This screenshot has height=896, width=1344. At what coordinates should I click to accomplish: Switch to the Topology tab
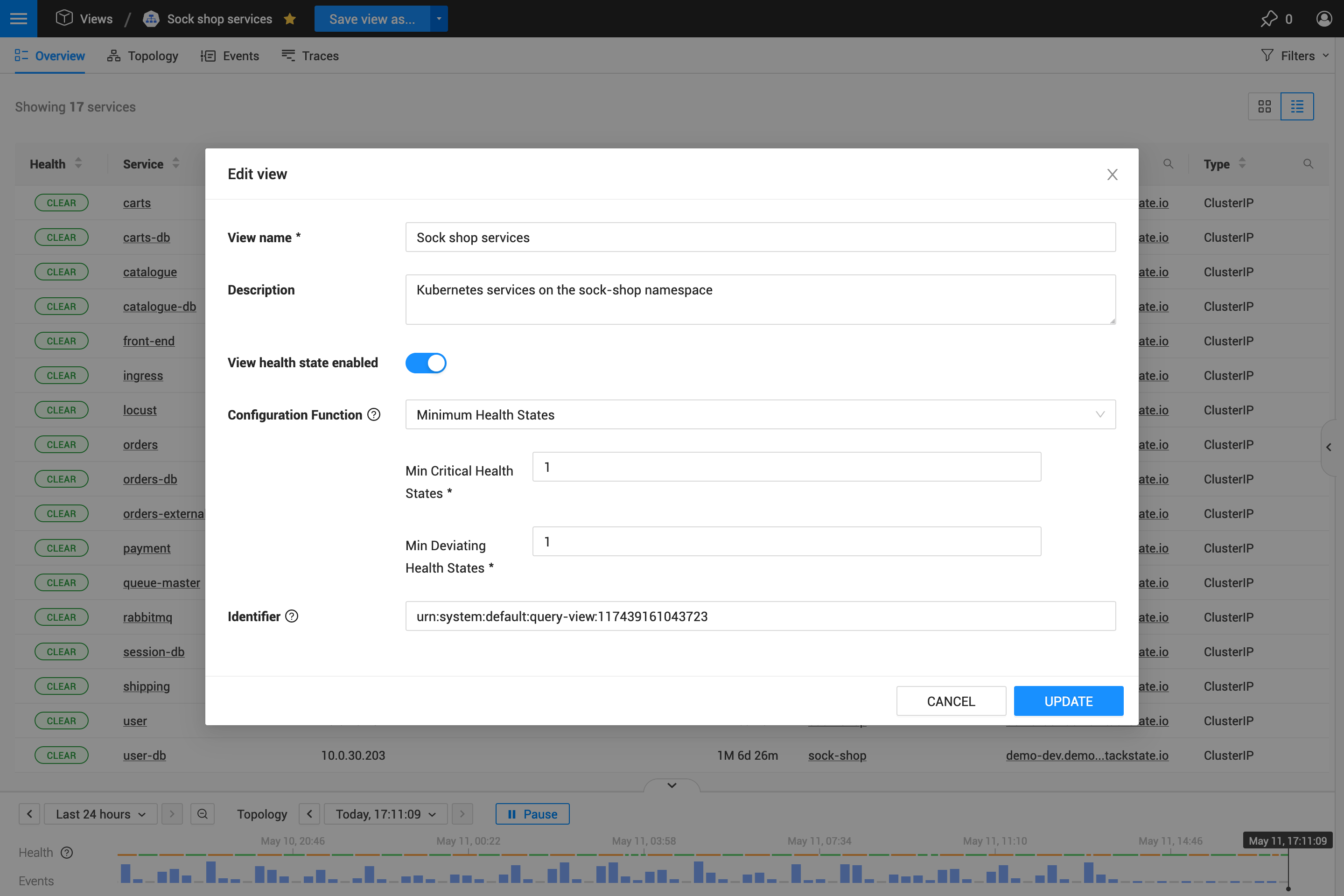tap(142, 56)
